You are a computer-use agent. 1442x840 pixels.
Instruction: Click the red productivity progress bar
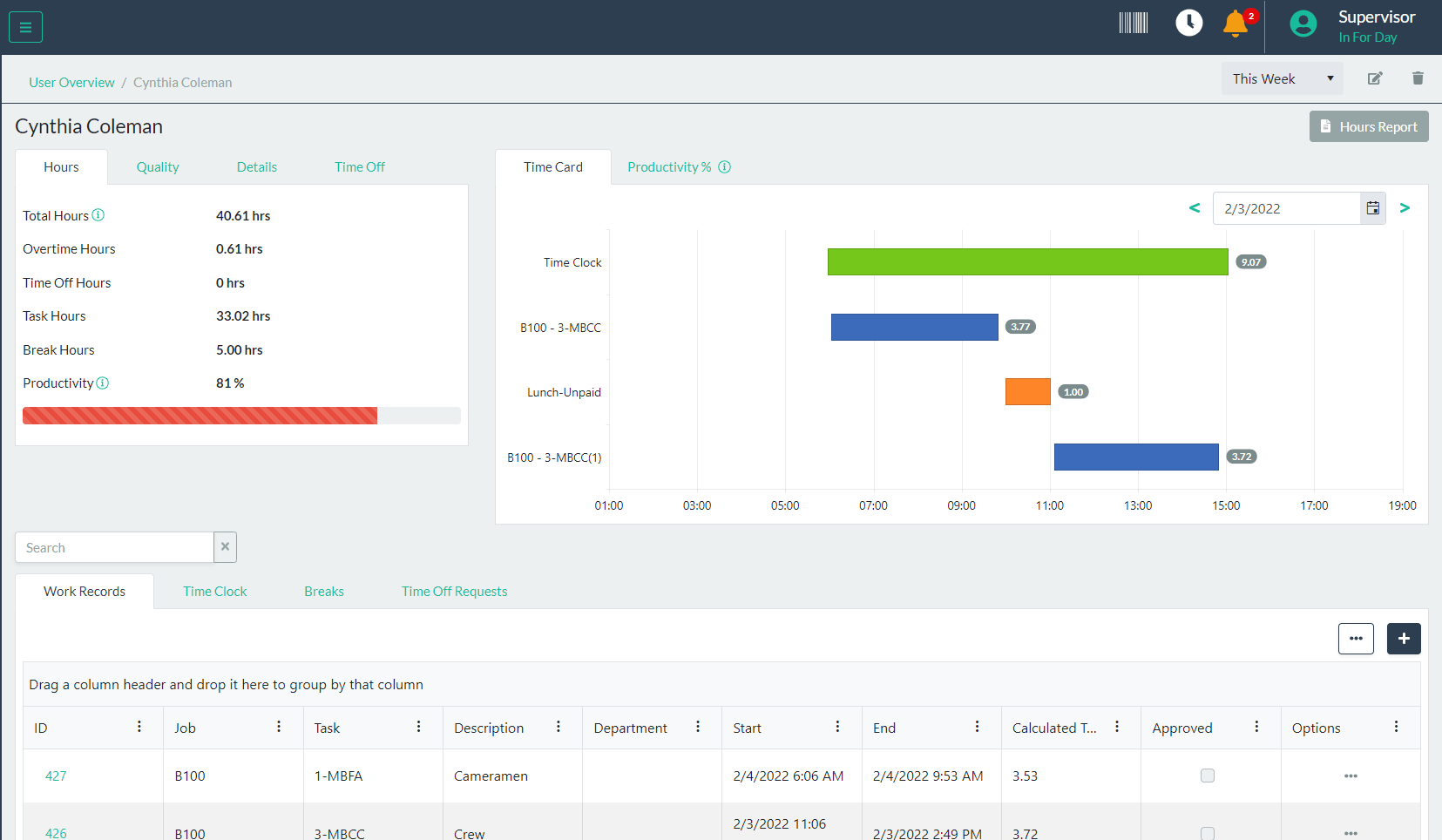(x=200, y=416)
